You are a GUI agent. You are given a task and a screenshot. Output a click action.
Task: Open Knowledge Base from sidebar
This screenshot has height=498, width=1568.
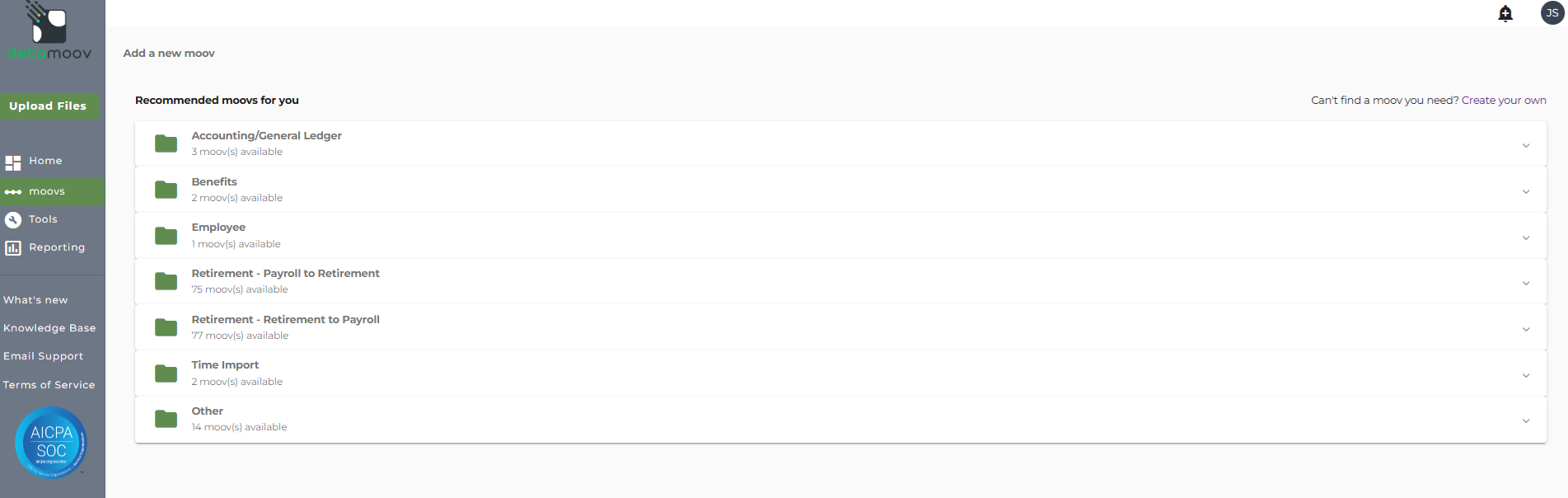(x=49, y=328)
